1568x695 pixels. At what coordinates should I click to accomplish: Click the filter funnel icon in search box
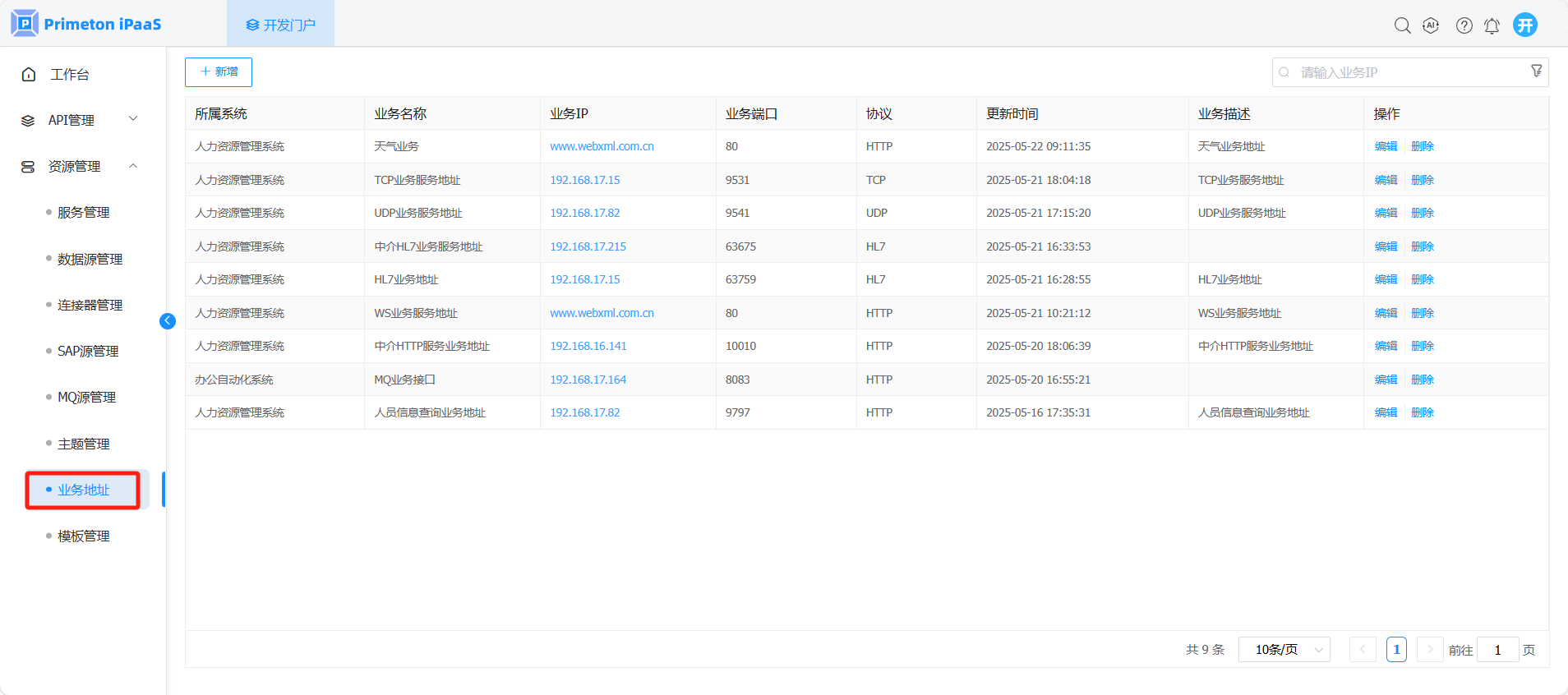coord(1536,71)
